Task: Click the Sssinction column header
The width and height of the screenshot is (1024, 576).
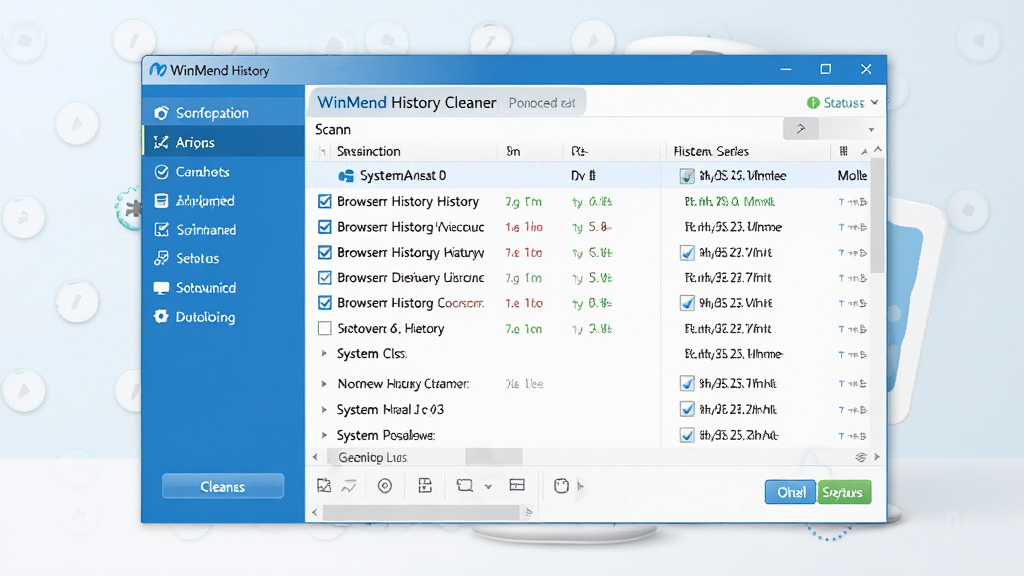Action: tap(368, 152)
